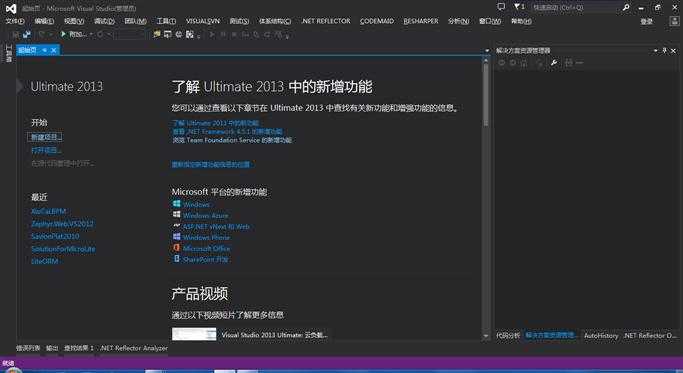Click the Save All toolbar icon
This screenshot has width=683, height=373.
(x=27, y=34)
